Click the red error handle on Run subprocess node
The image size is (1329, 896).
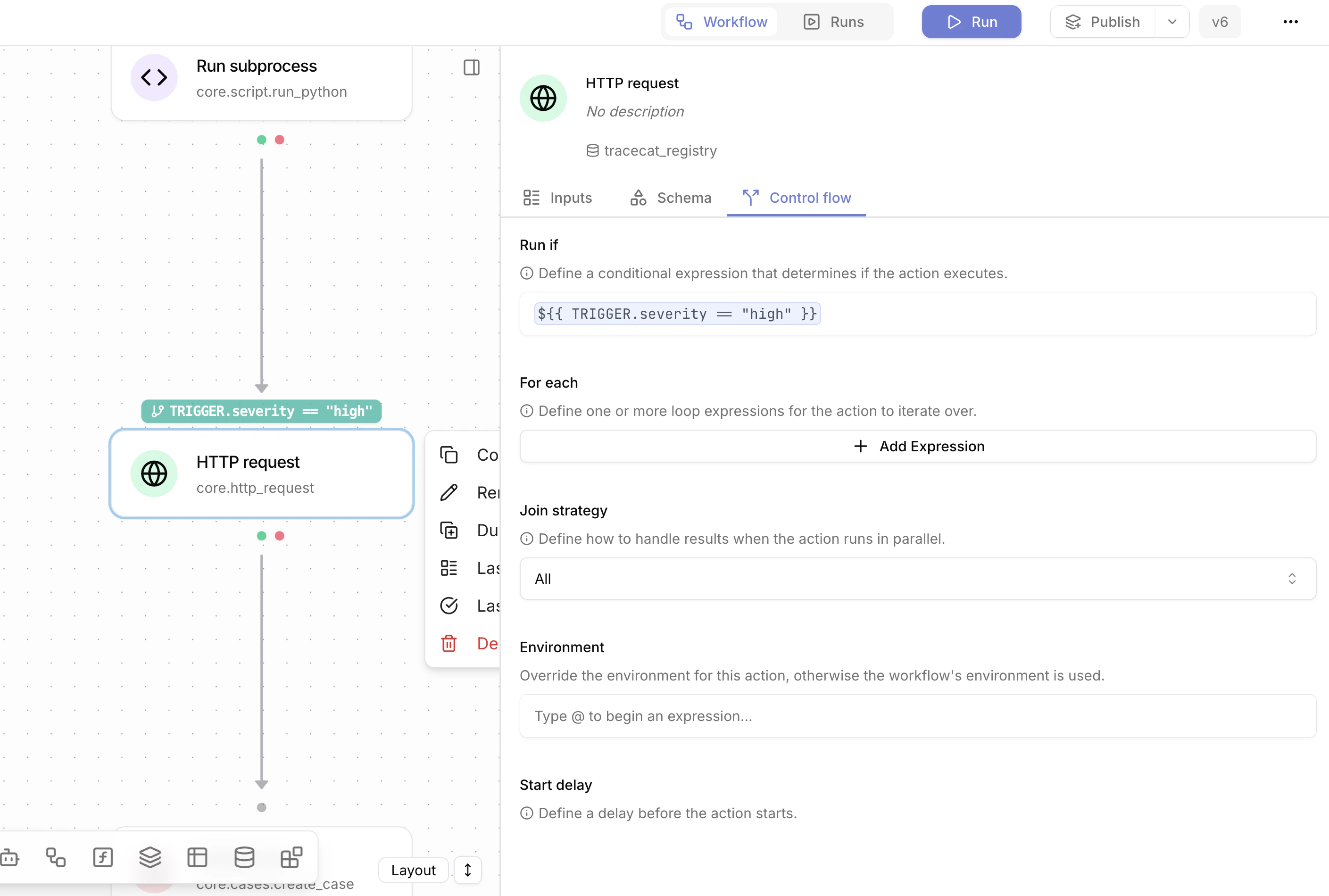tap(279, 139)
